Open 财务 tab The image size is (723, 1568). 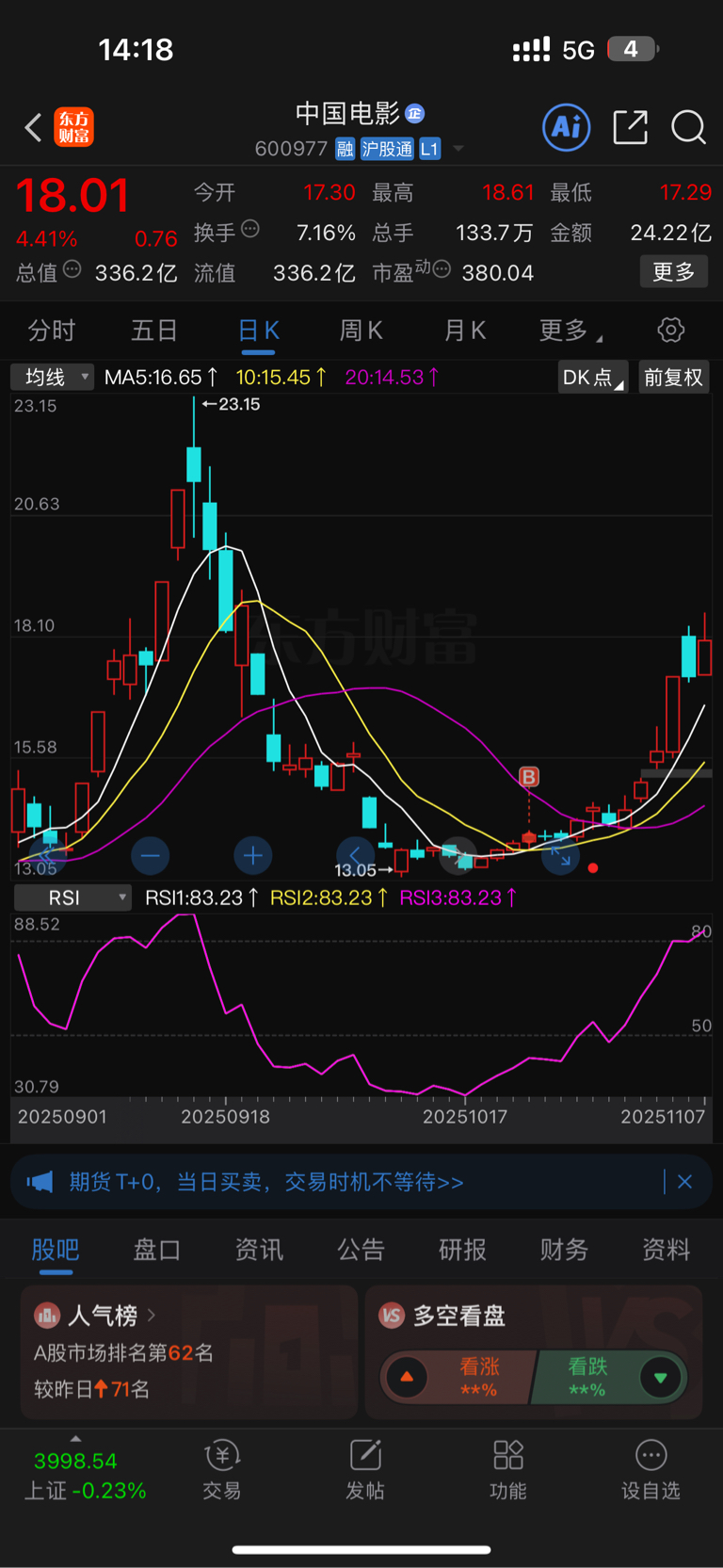point(565,1250)
